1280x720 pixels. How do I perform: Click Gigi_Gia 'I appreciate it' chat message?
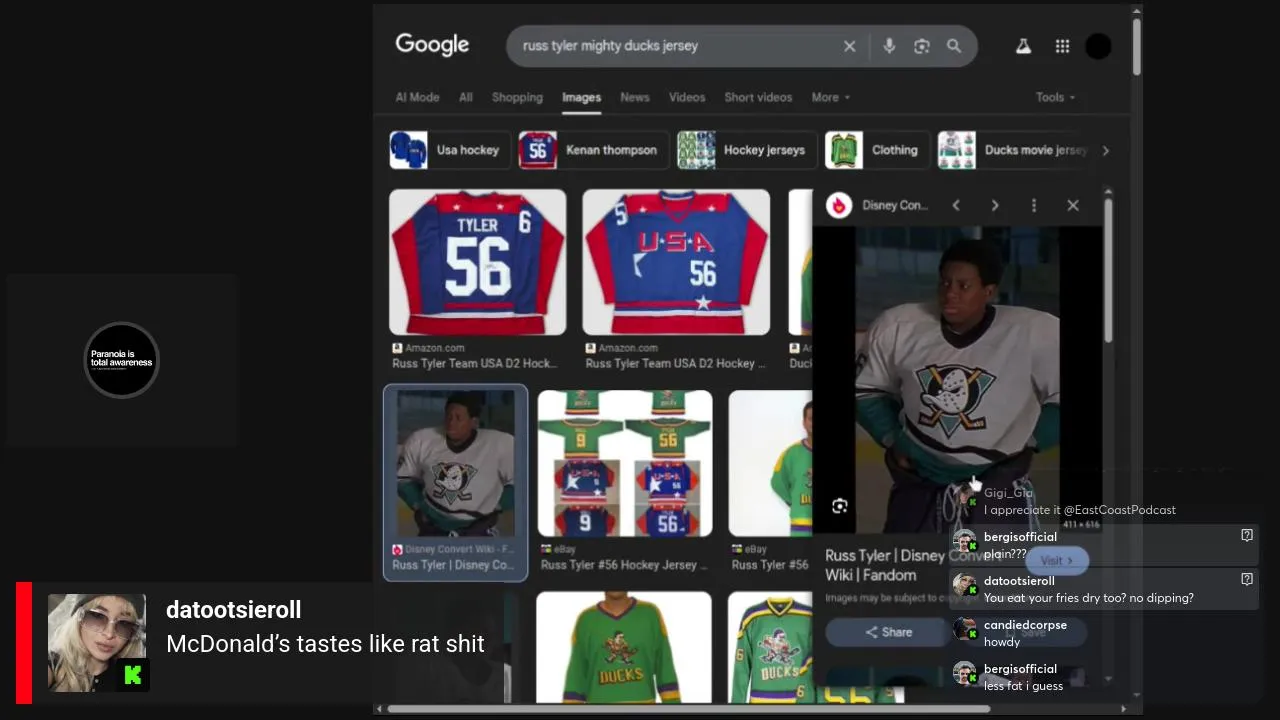(x=1080, y=510)
